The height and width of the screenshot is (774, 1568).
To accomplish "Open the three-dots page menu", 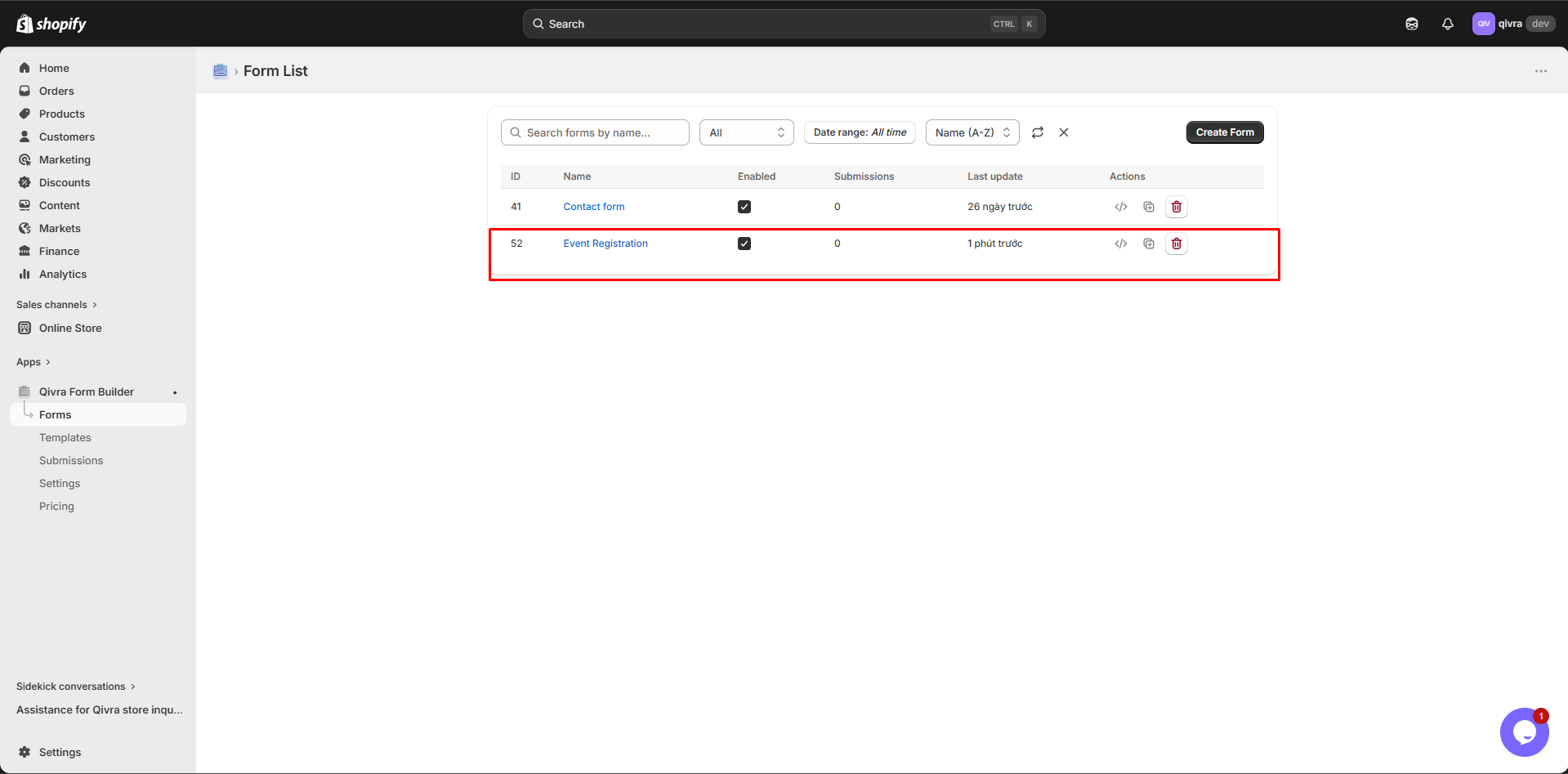I will point(1541,71).
